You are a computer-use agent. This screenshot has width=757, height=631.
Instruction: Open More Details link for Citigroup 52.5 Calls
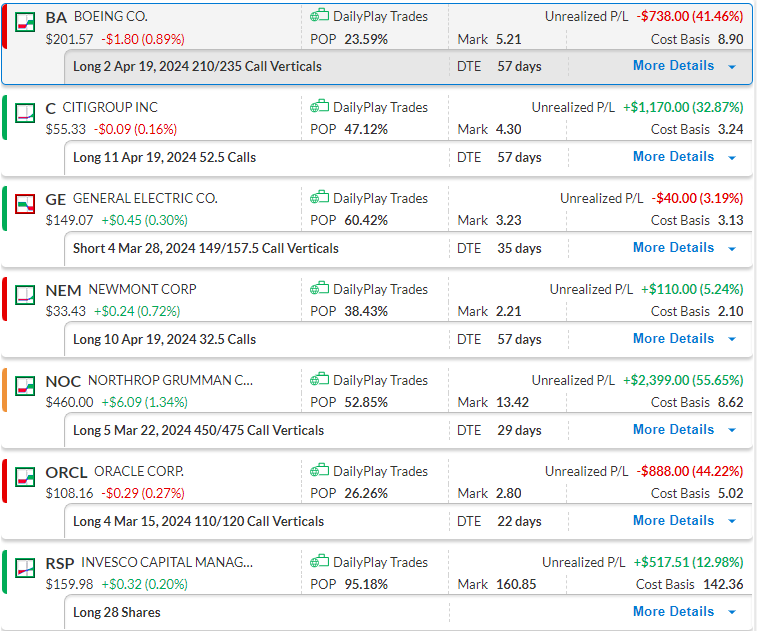point(673,156)
